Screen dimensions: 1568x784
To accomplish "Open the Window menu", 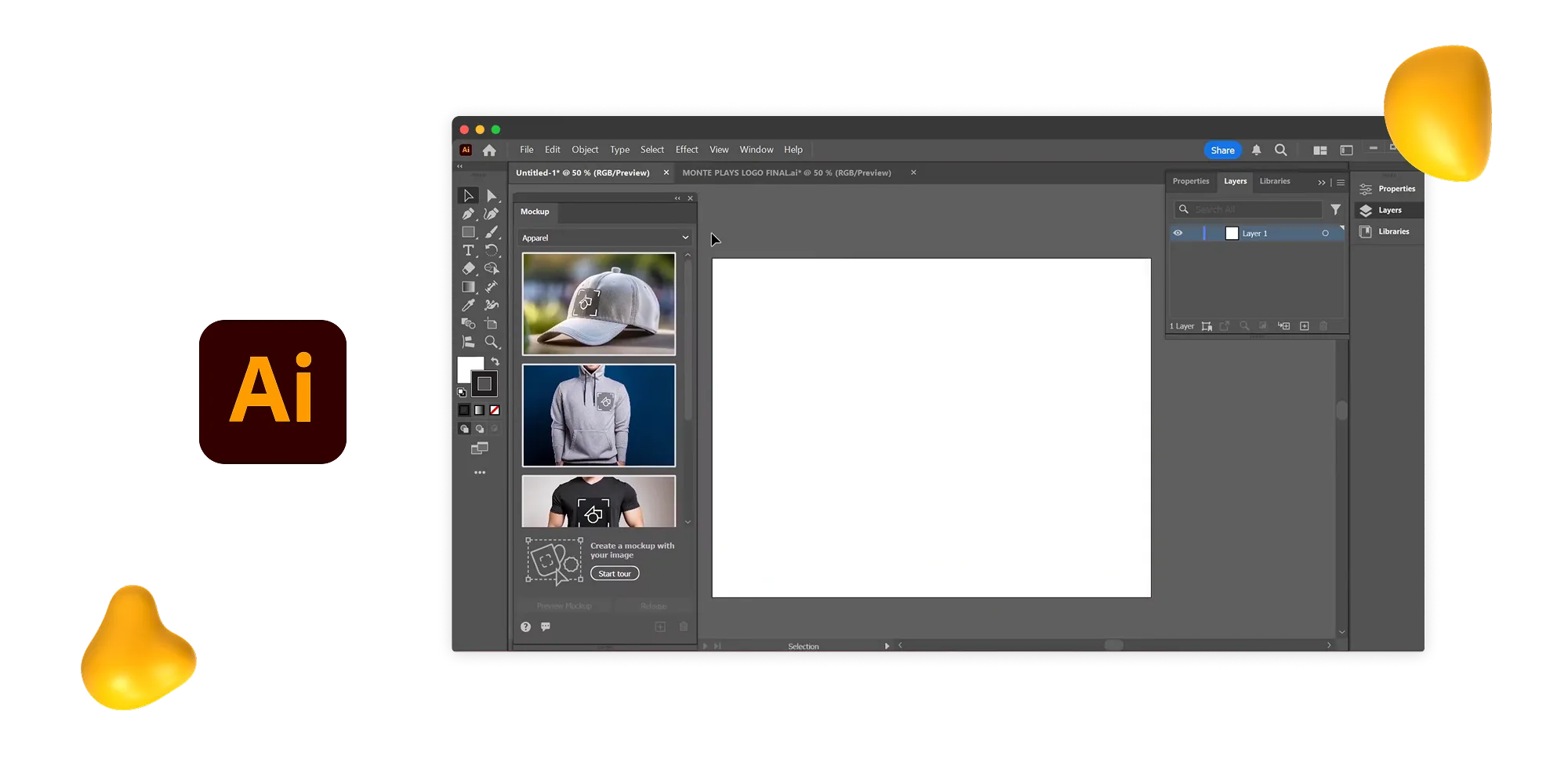I will [756, 149].
